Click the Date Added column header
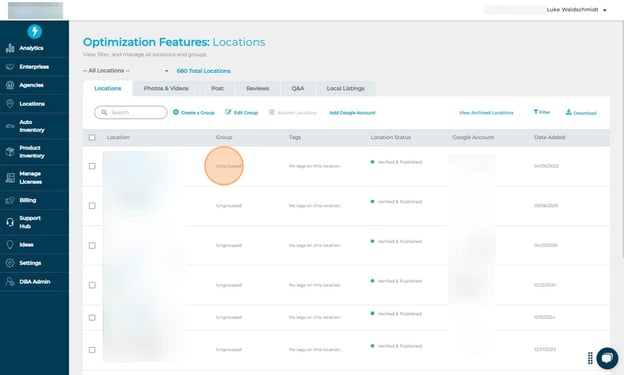This screenshot has width=624, height=375. (550, 137)
